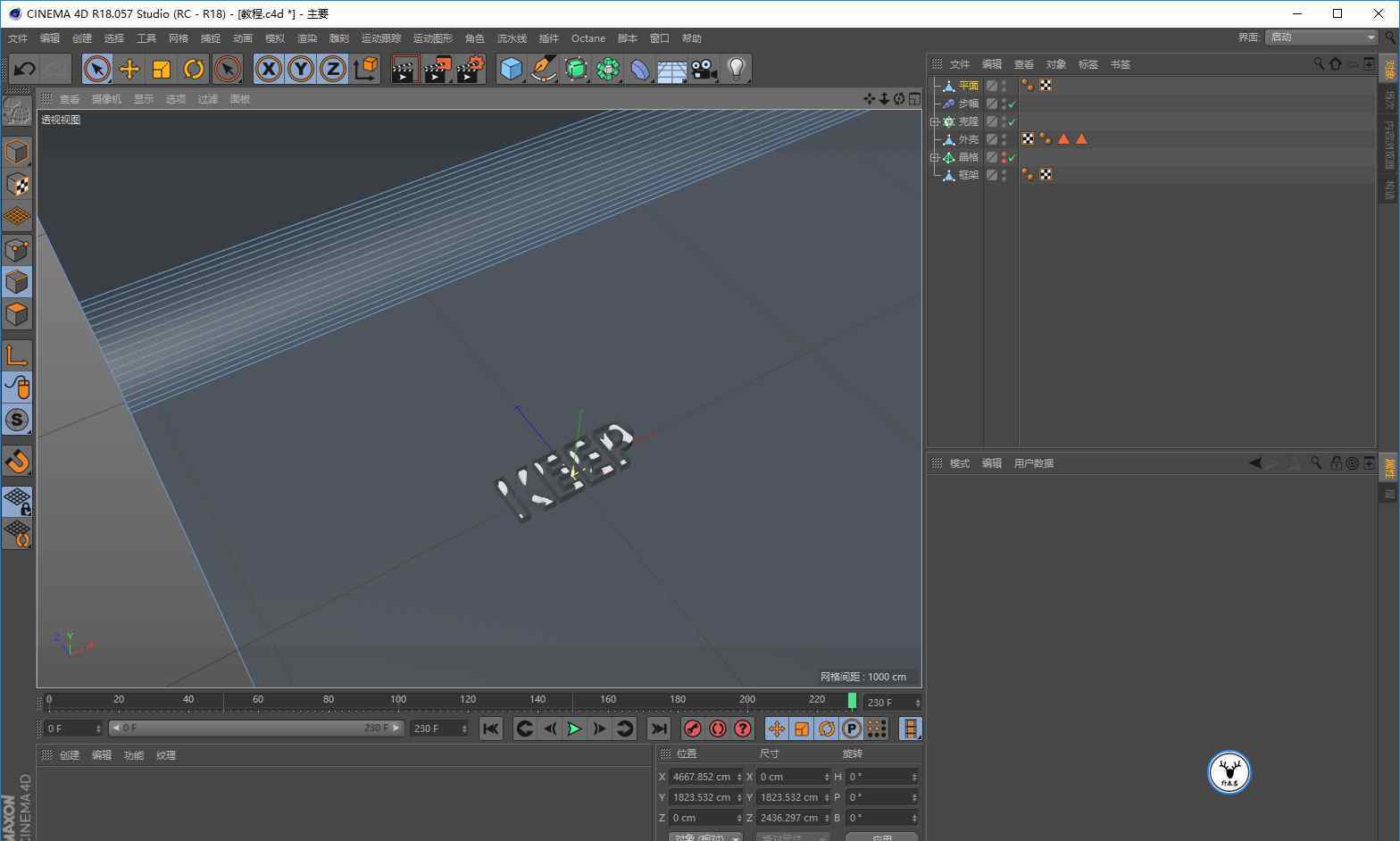Viewport: 1400px width, 841px height.
Task: Open the Octane menu in menu bar
Action: (x=587, y=38)
